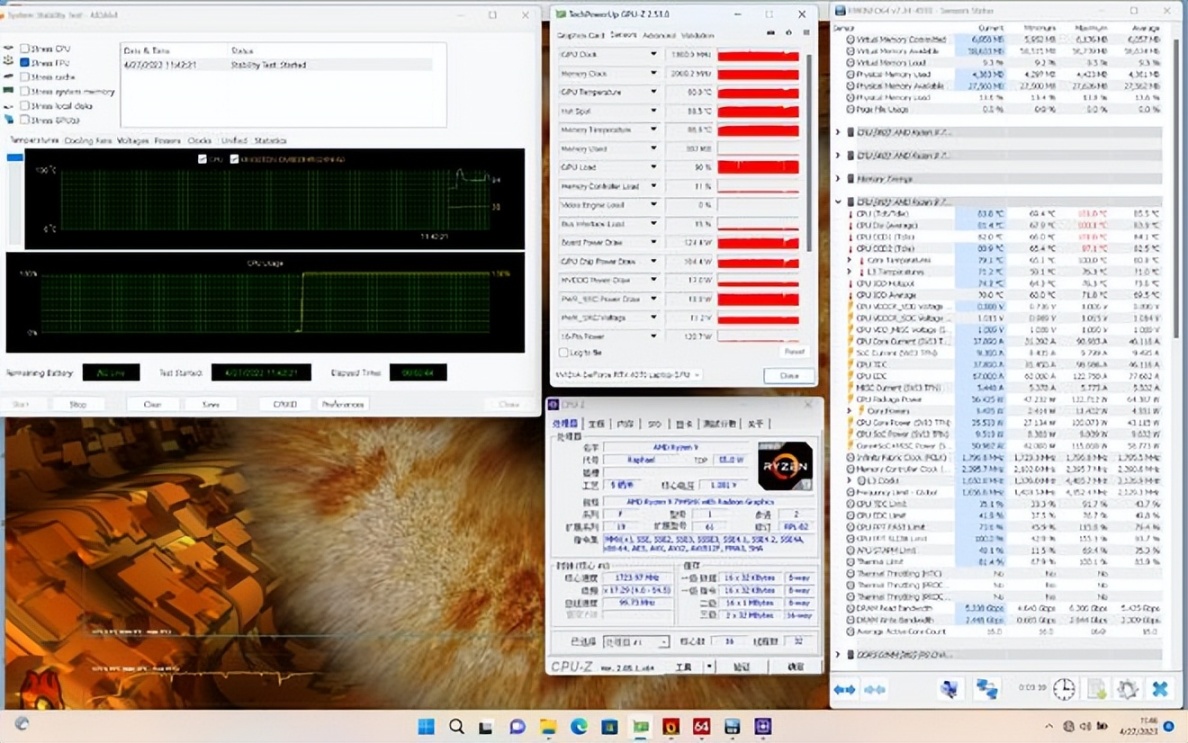The height and width of the screenshot is (743, 1188).
Task: Show hidden tray icons chevron
Action: coord(1049,726)
